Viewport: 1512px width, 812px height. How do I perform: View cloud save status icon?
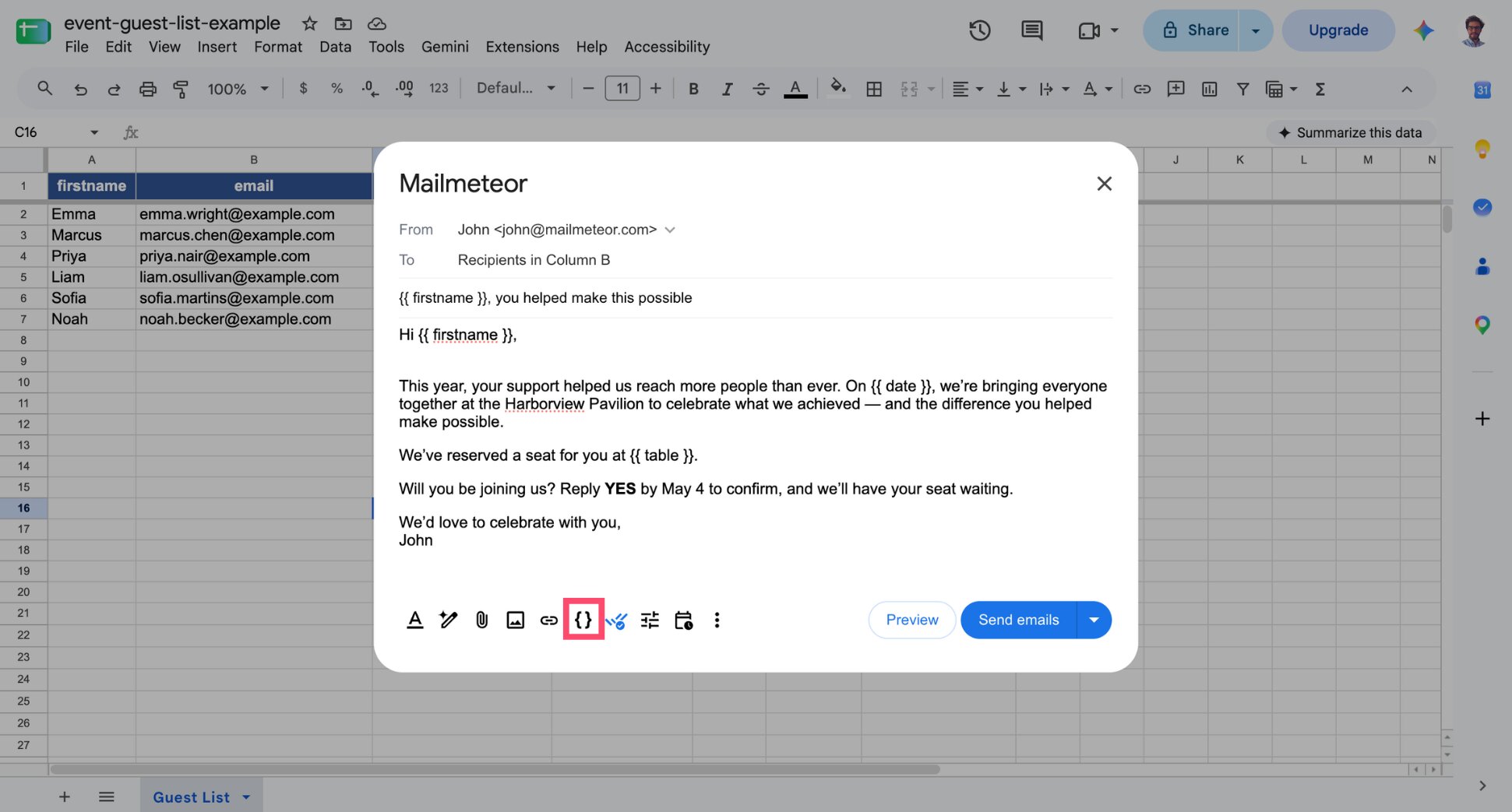377,23
